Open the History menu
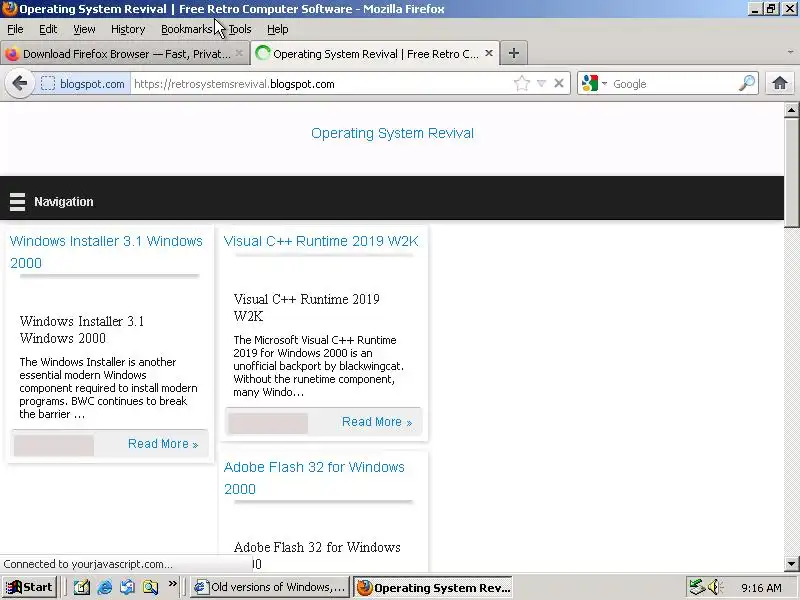This screenshot has width=800, height=600. point(128,29)
